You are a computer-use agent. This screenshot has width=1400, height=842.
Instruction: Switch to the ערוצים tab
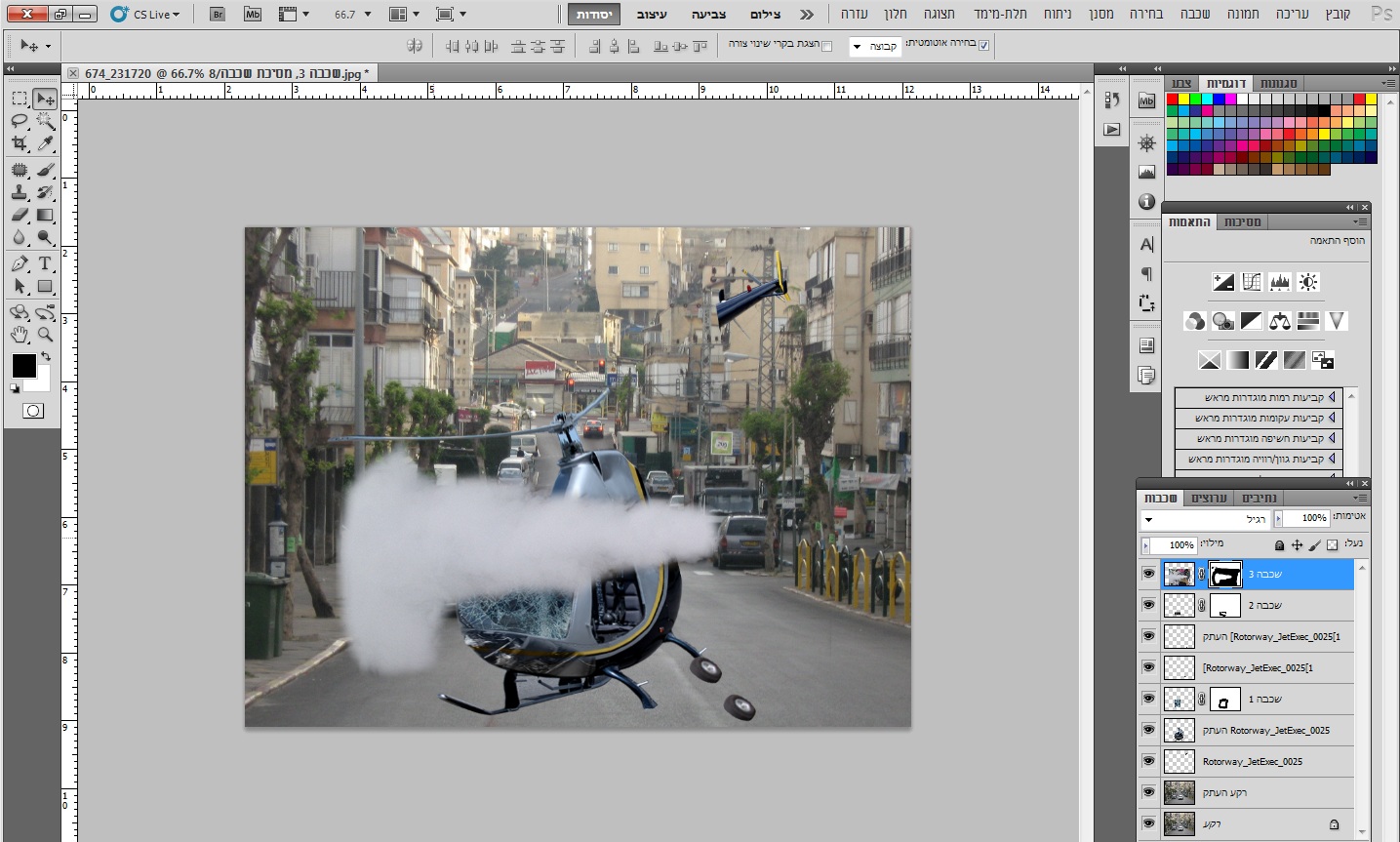(1209, 499)
